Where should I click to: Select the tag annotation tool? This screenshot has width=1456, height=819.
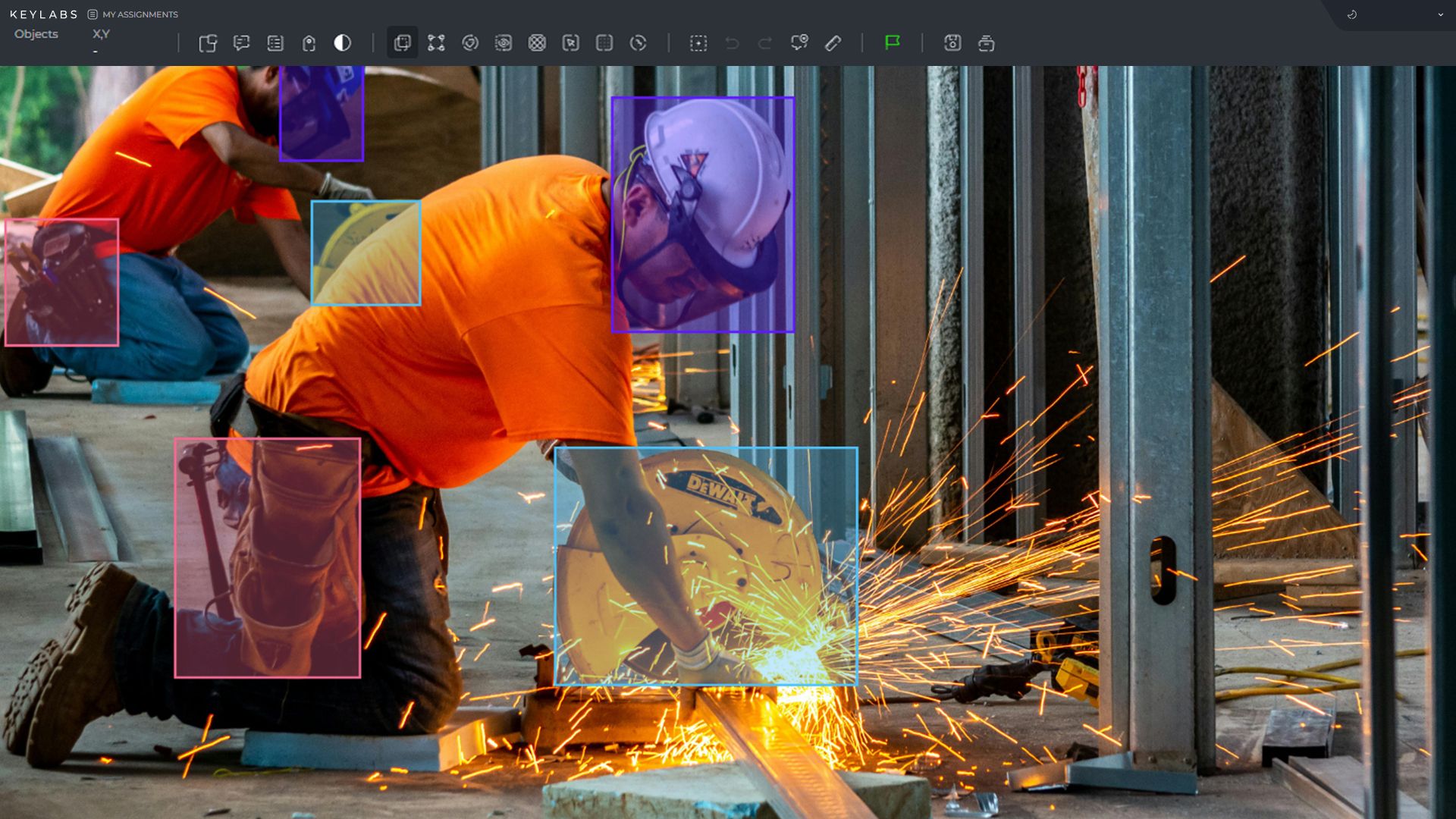pyautogui.click(x=309, y=43)
